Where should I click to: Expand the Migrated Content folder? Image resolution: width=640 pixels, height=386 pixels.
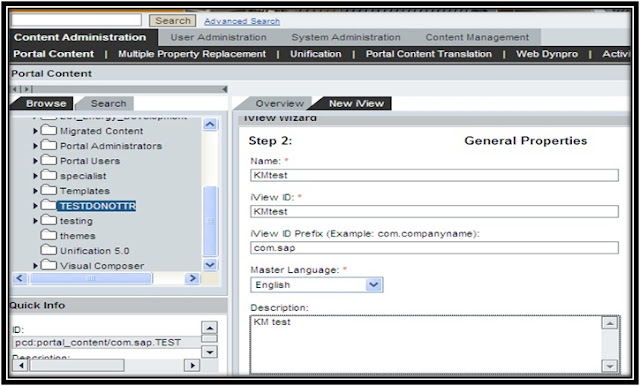[35, 131]
